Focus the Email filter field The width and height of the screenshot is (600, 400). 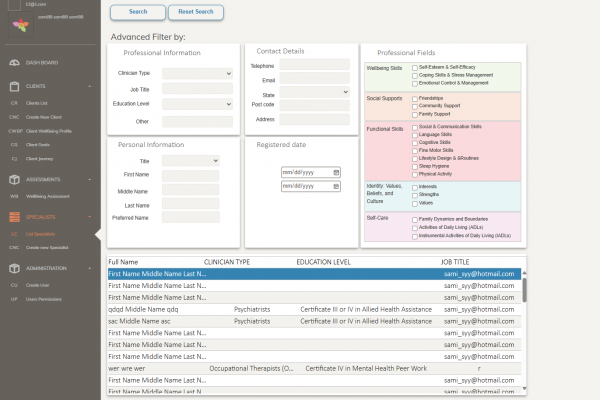[314, 78]
